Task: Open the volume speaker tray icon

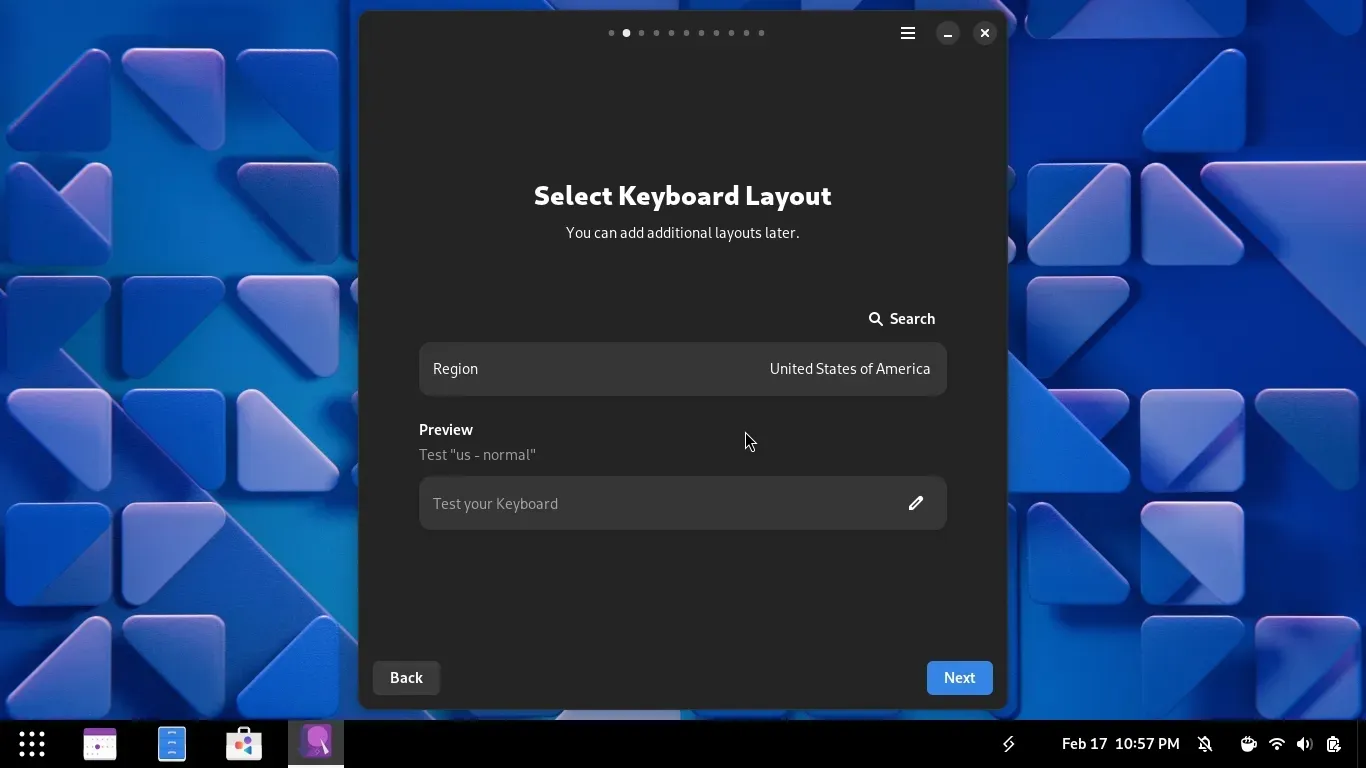Action: click(x=1304, y=744)
